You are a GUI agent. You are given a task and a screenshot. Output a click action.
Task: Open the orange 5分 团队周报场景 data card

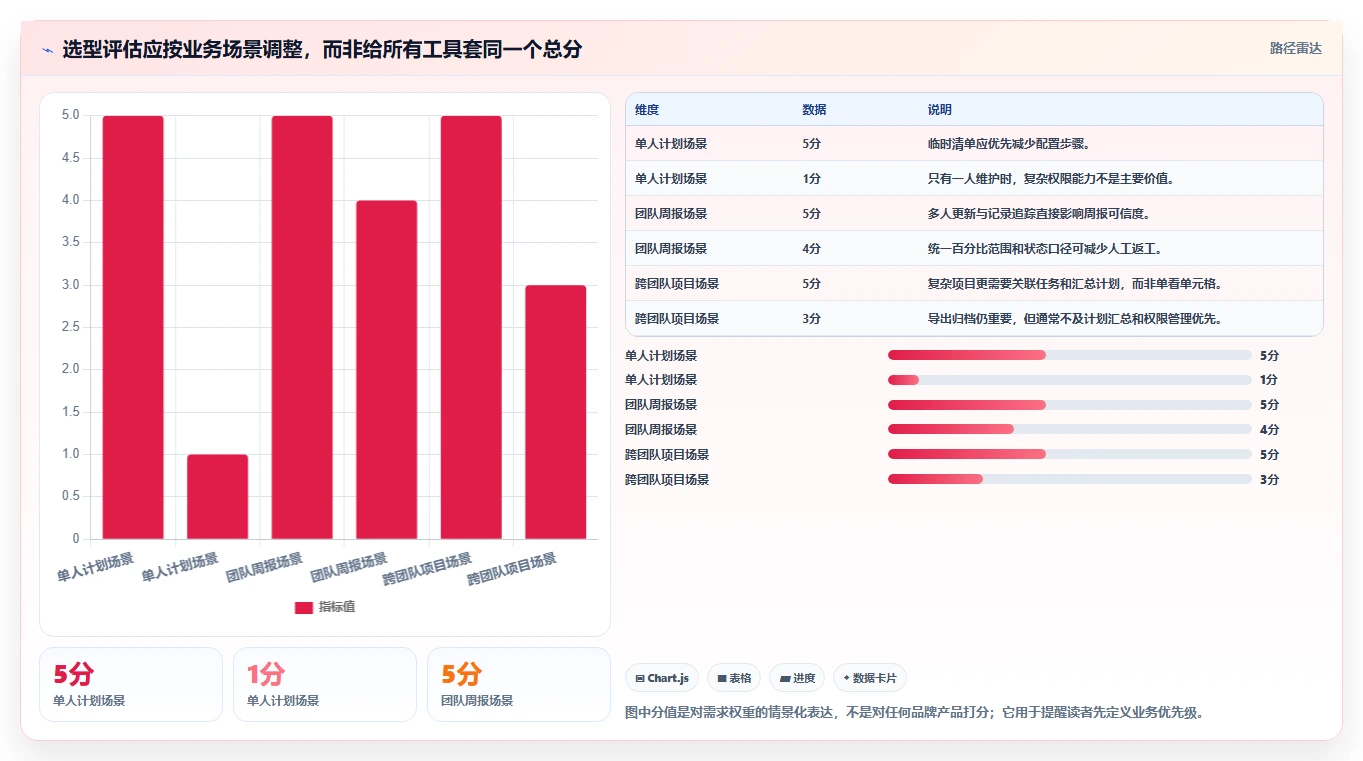pos(519,684)
